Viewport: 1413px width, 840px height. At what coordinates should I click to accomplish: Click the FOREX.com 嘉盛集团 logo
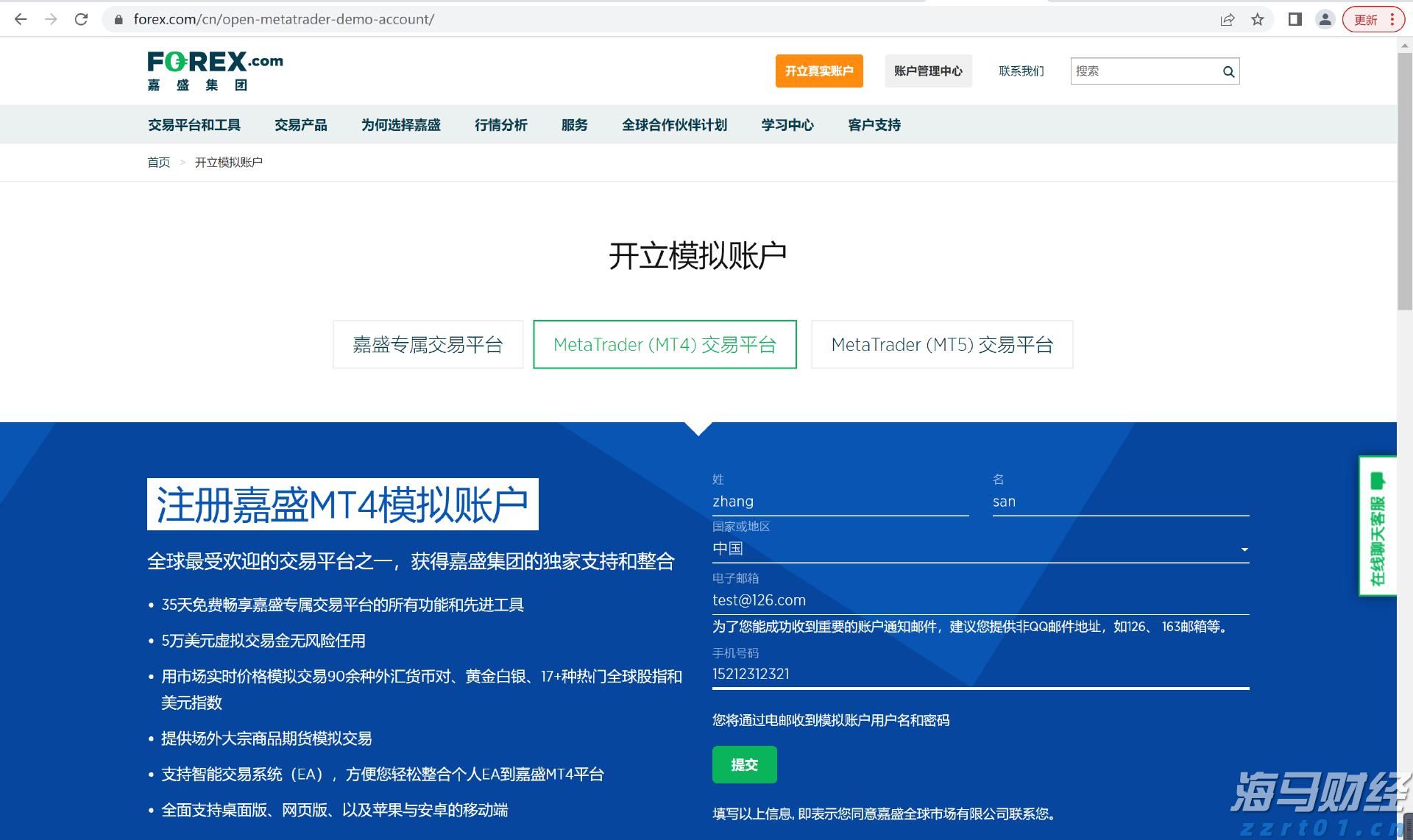click(x=214, y=70)
